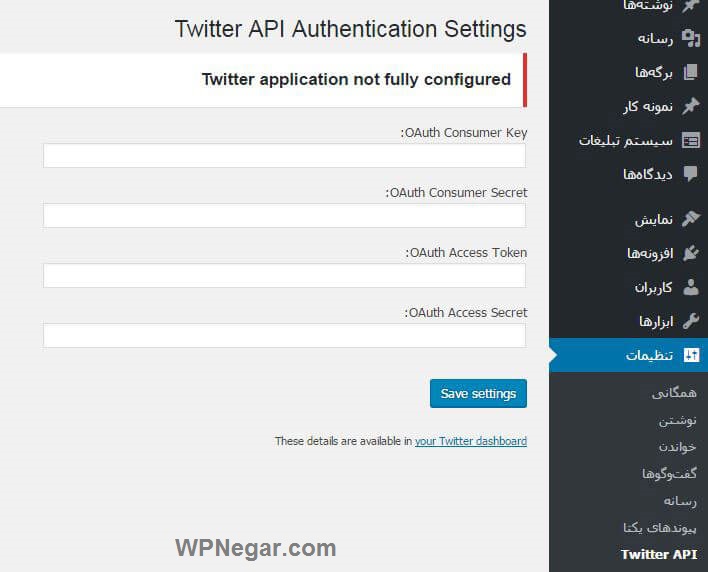This screenshot has width=708, height=572.
Task: Open the افزونه‌ها menu item
Action: (x=650, y=253)
